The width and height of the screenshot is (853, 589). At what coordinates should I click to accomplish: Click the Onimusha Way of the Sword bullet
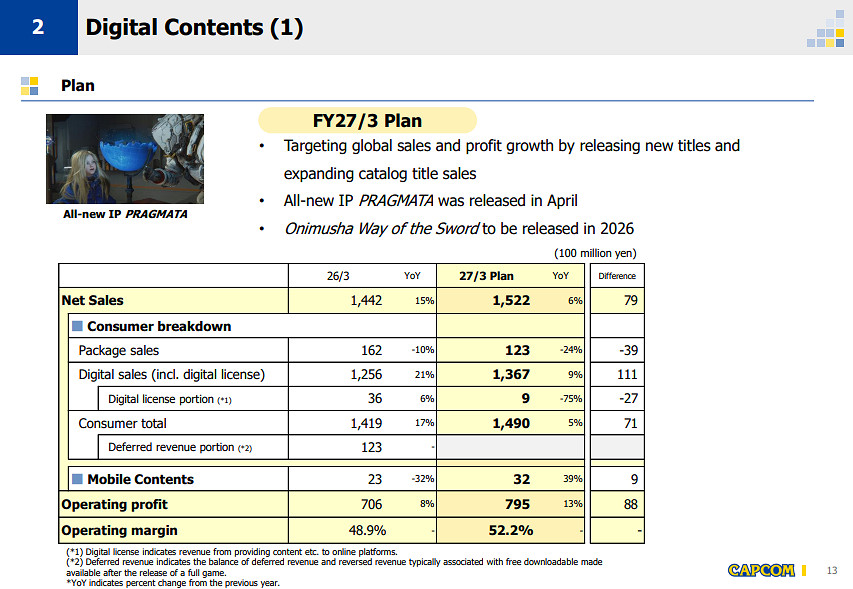click(459, 228)
